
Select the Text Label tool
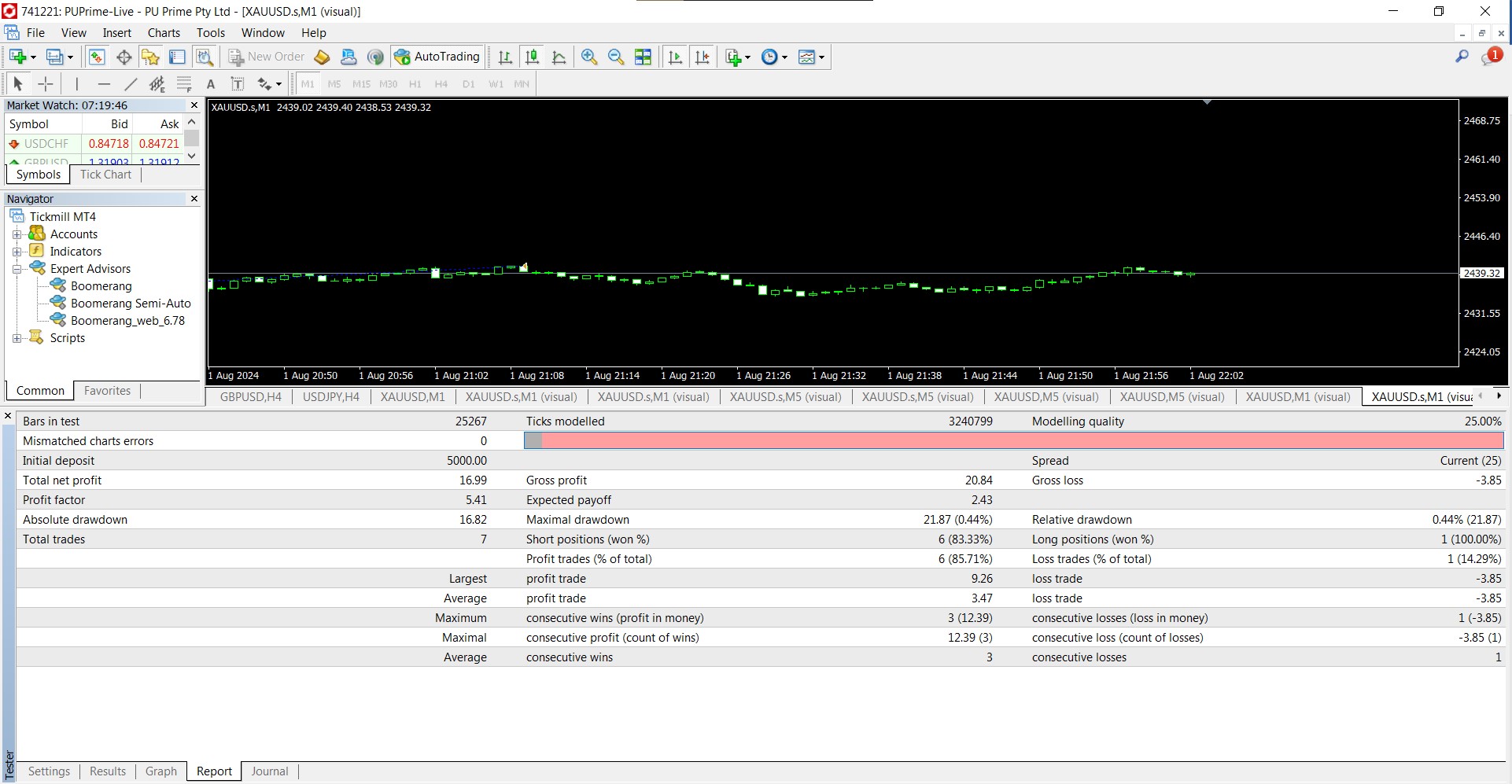coord(238,83)
